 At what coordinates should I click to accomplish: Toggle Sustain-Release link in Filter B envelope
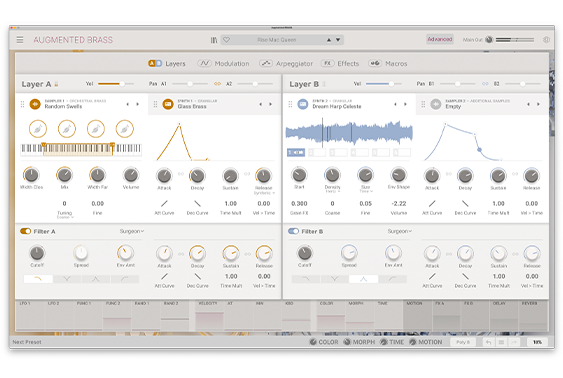coord(515,254)
